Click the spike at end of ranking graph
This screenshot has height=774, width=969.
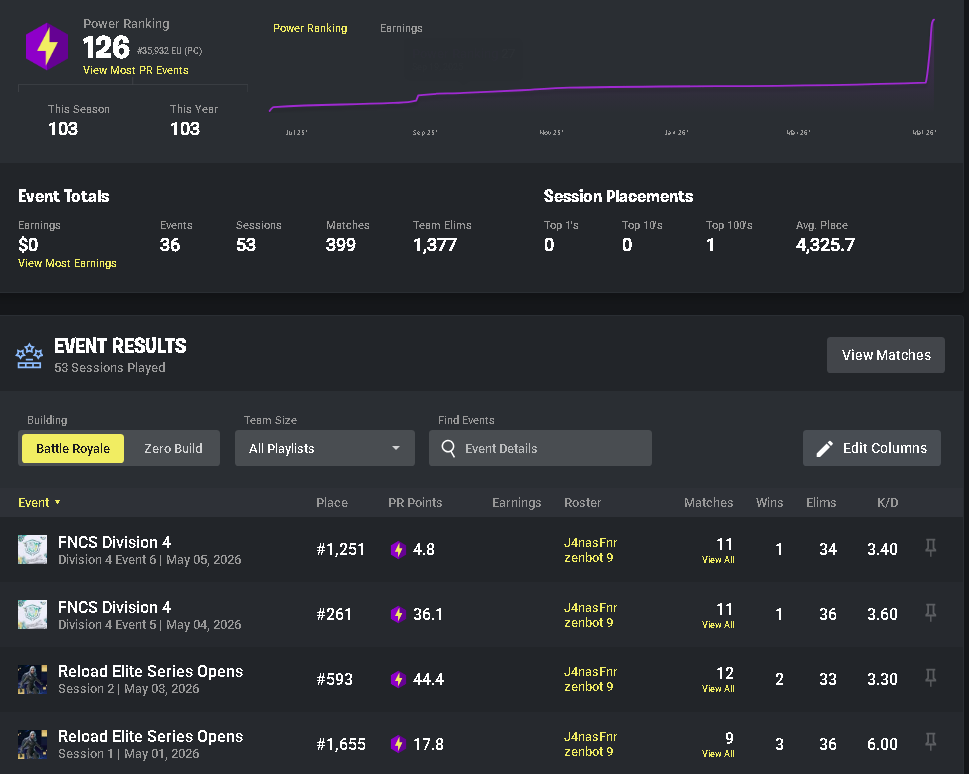tap(930, 49)
